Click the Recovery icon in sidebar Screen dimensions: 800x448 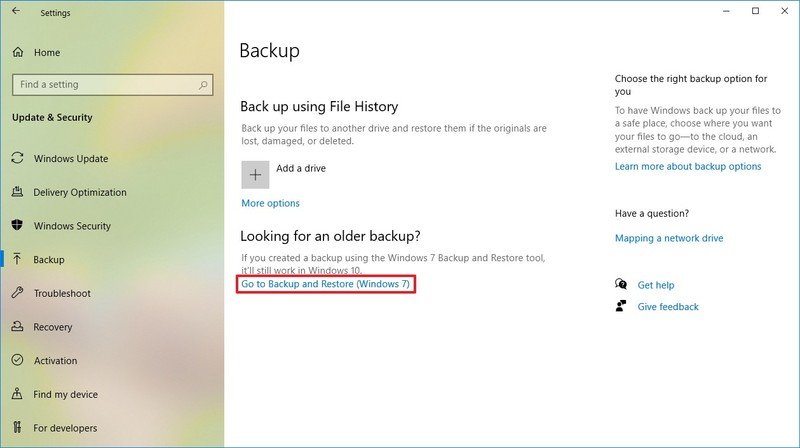pyautogui.click(x=17, y=327)
